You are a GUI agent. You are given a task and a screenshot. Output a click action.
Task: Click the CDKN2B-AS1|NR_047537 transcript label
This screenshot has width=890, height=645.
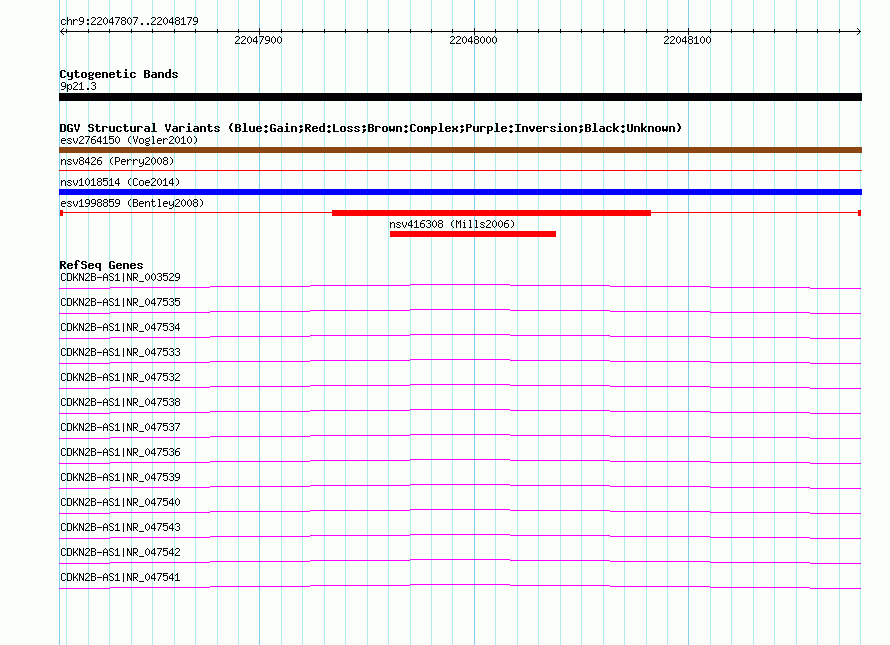point(120,427)
